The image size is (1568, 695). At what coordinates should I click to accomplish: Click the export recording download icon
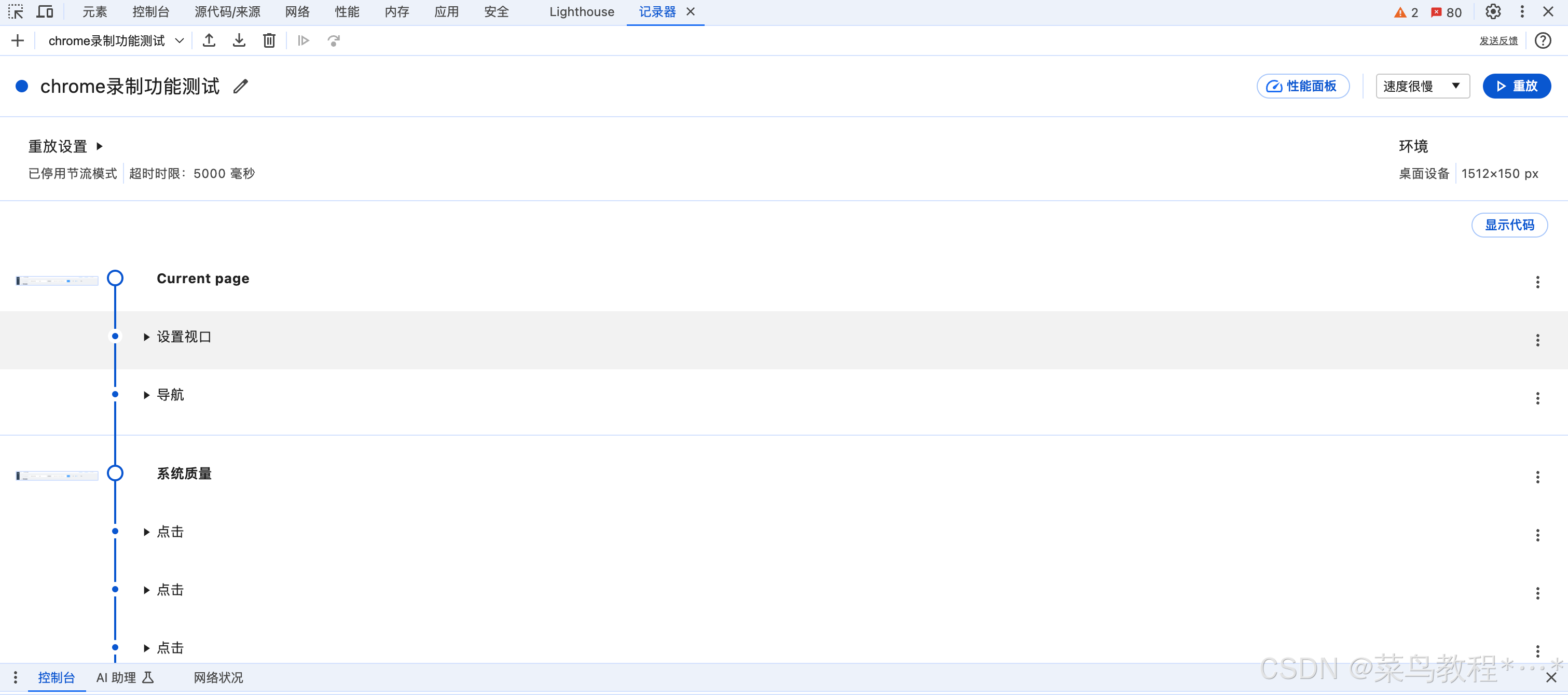[x=239, y=41]
